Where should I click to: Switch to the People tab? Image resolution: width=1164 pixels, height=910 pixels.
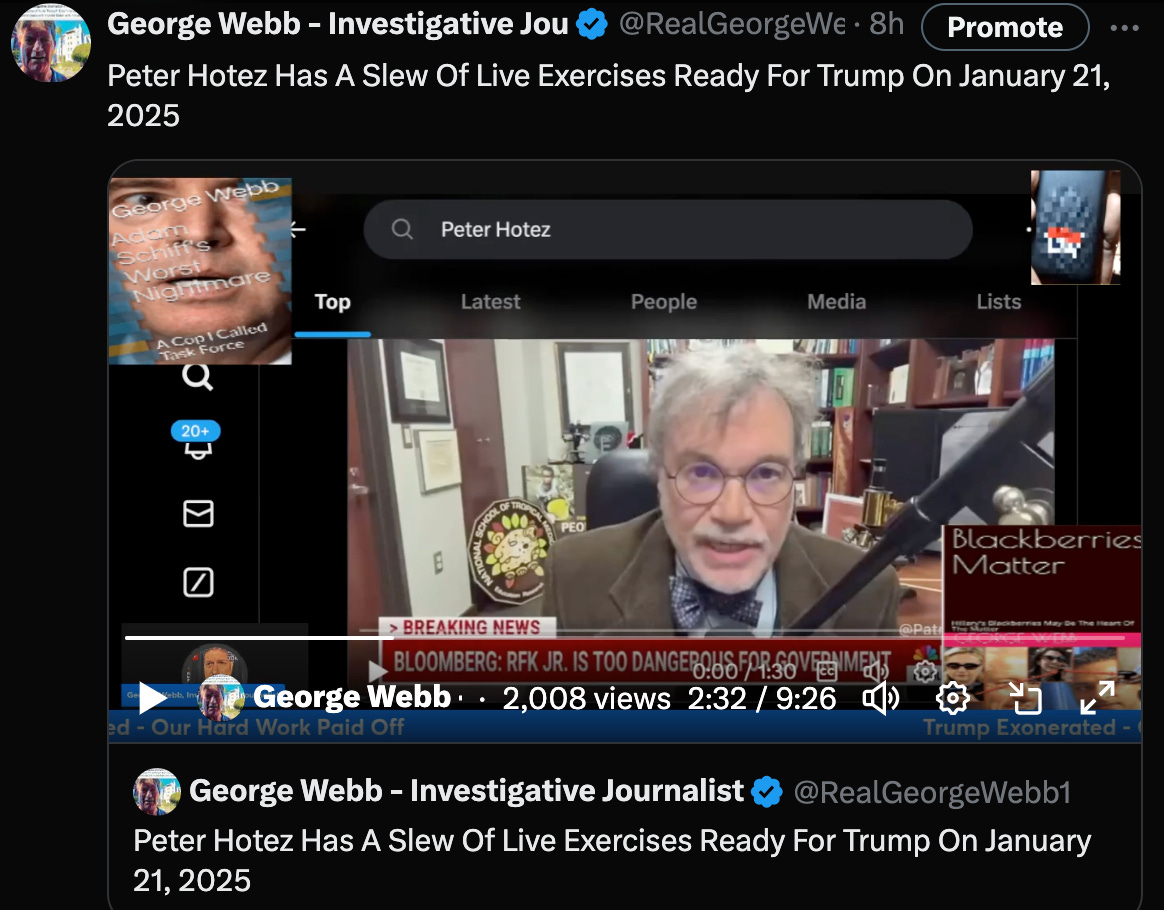664,302
